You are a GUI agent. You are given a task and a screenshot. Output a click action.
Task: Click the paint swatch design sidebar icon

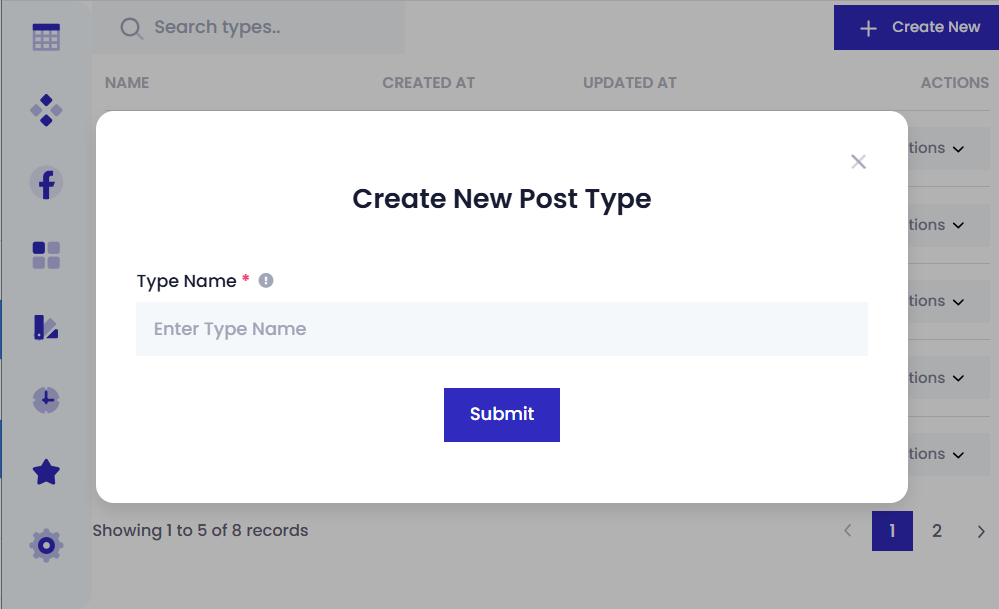pos(46,327)
